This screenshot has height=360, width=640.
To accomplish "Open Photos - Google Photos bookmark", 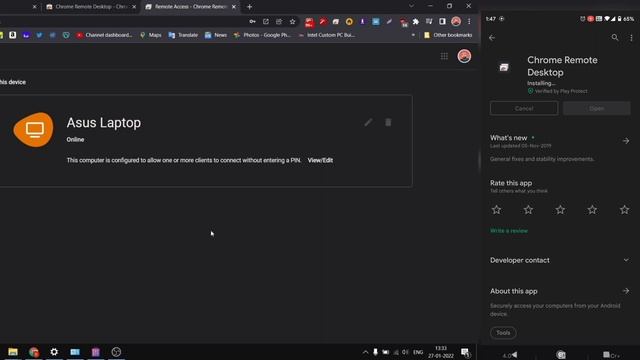I will [x=262, y=35].
